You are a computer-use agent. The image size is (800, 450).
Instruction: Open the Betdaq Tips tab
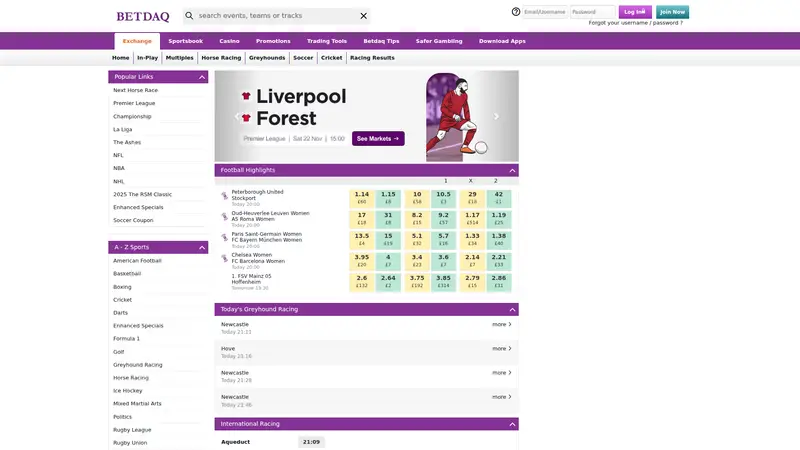[x=381, y=41]
